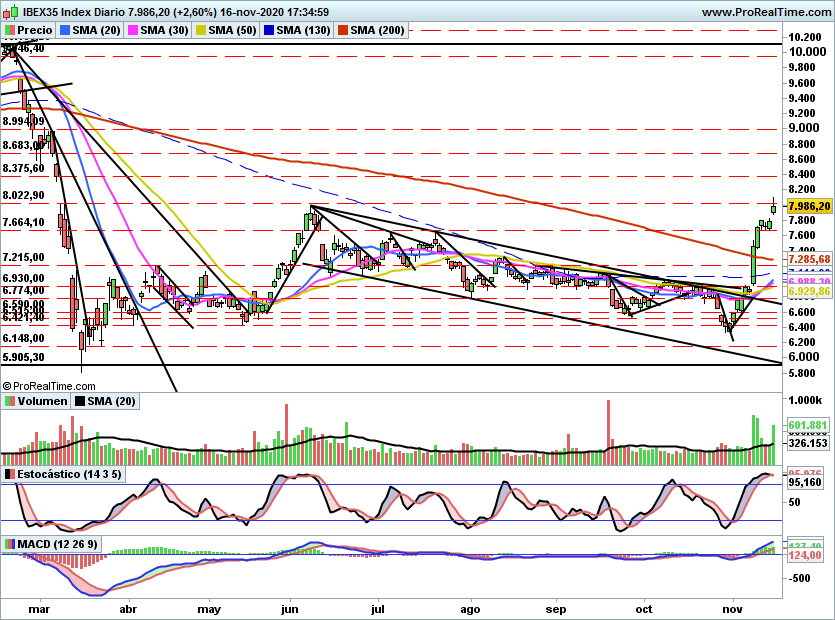Click the tall red September volume spike
This screenshot has width=835, height=620.
(609, 433)
